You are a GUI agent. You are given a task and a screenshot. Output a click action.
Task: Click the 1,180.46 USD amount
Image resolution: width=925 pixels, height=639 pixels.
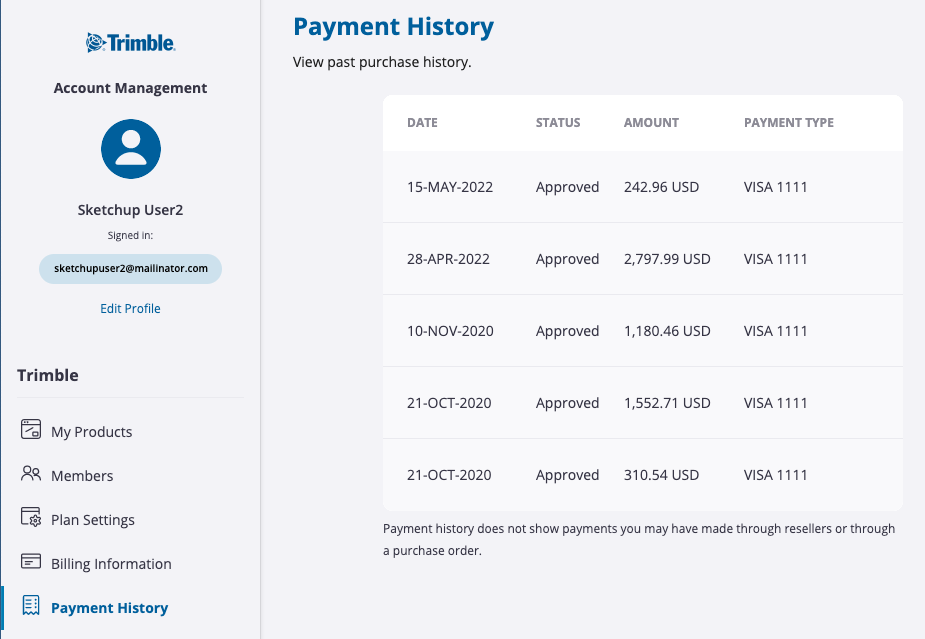[x=667, y=331]
